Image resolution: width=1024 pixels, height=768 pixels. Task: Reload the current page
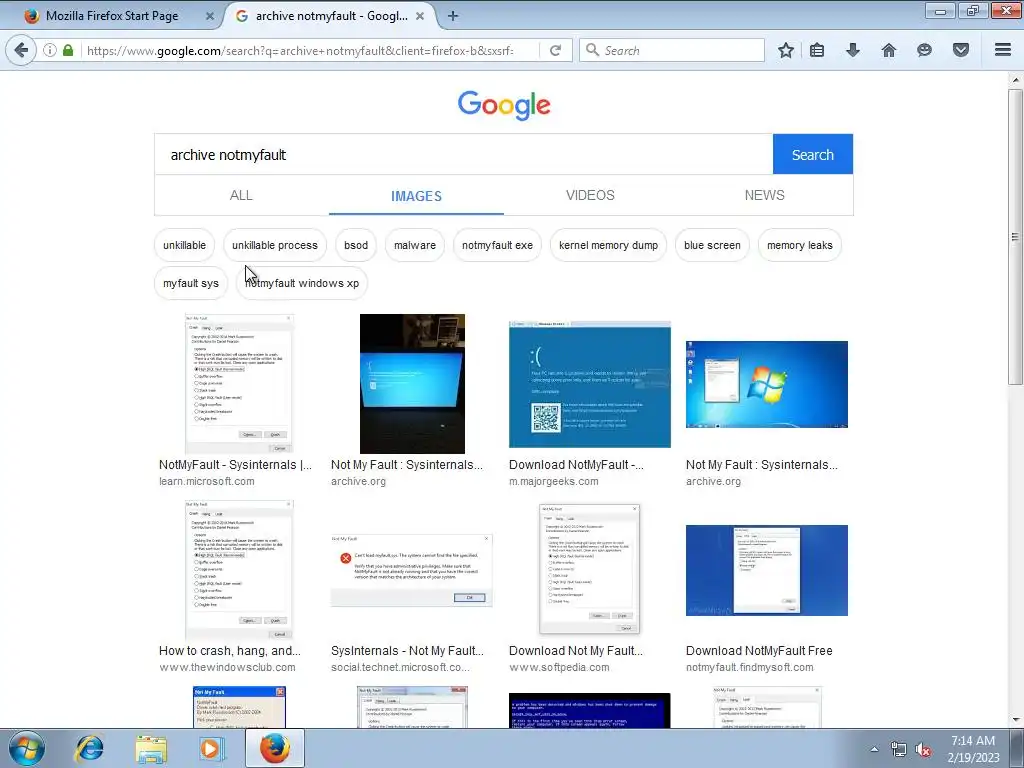click(x=555, y=50)
